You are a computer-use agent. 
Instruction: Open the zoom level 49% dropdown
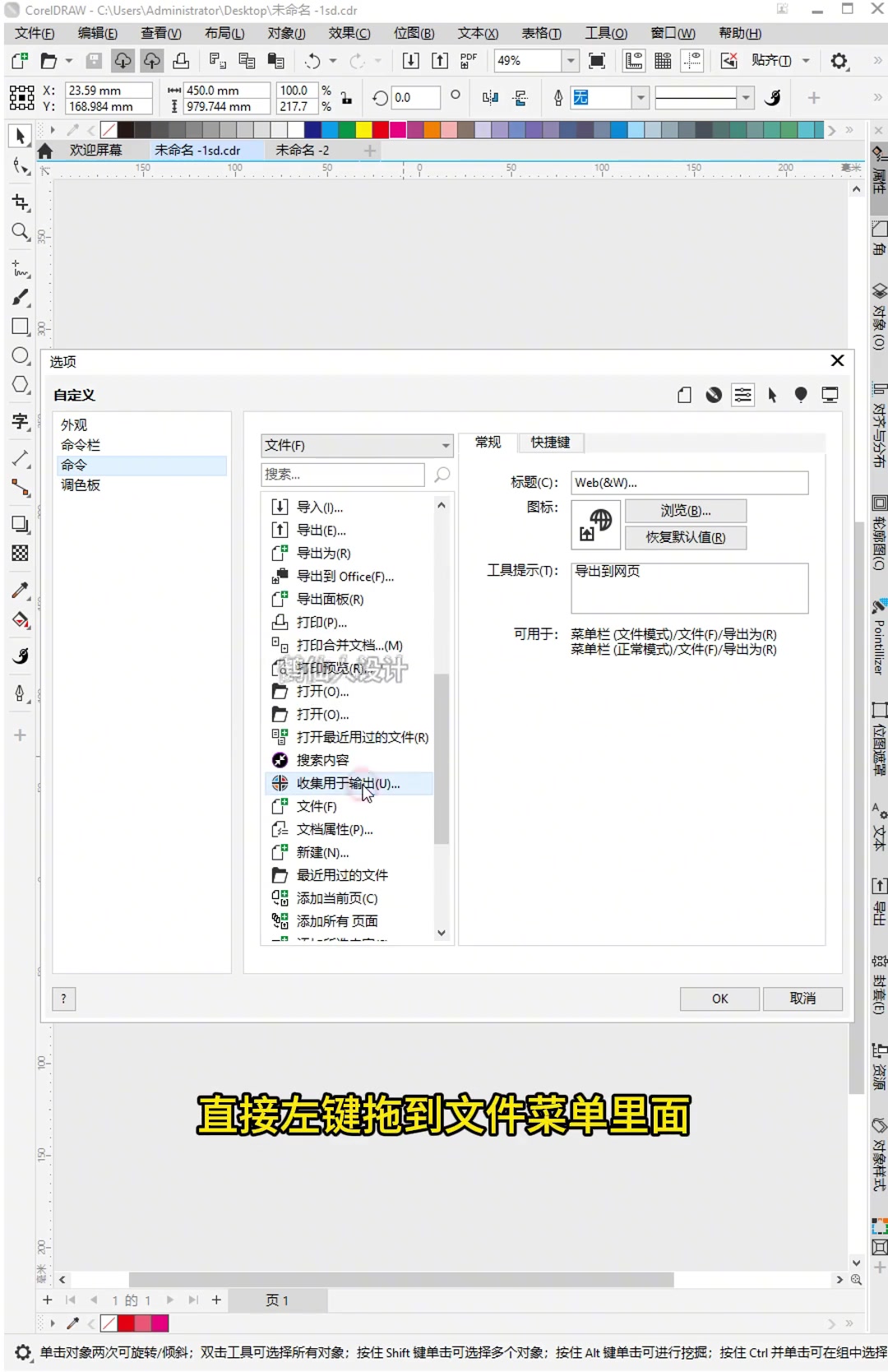(570, 61)
